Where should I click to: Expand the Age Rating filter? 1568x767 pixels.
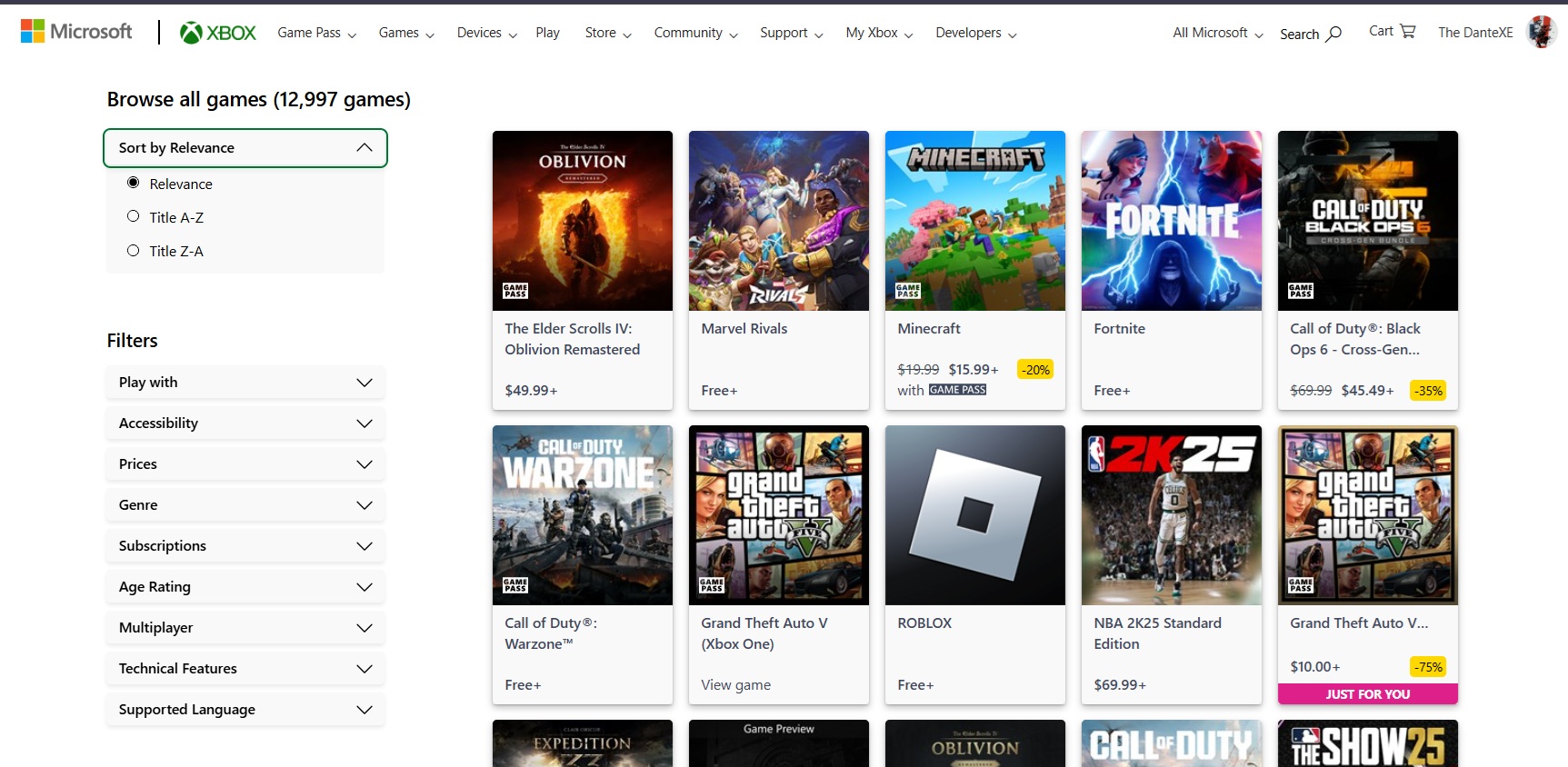coord(245,587)
